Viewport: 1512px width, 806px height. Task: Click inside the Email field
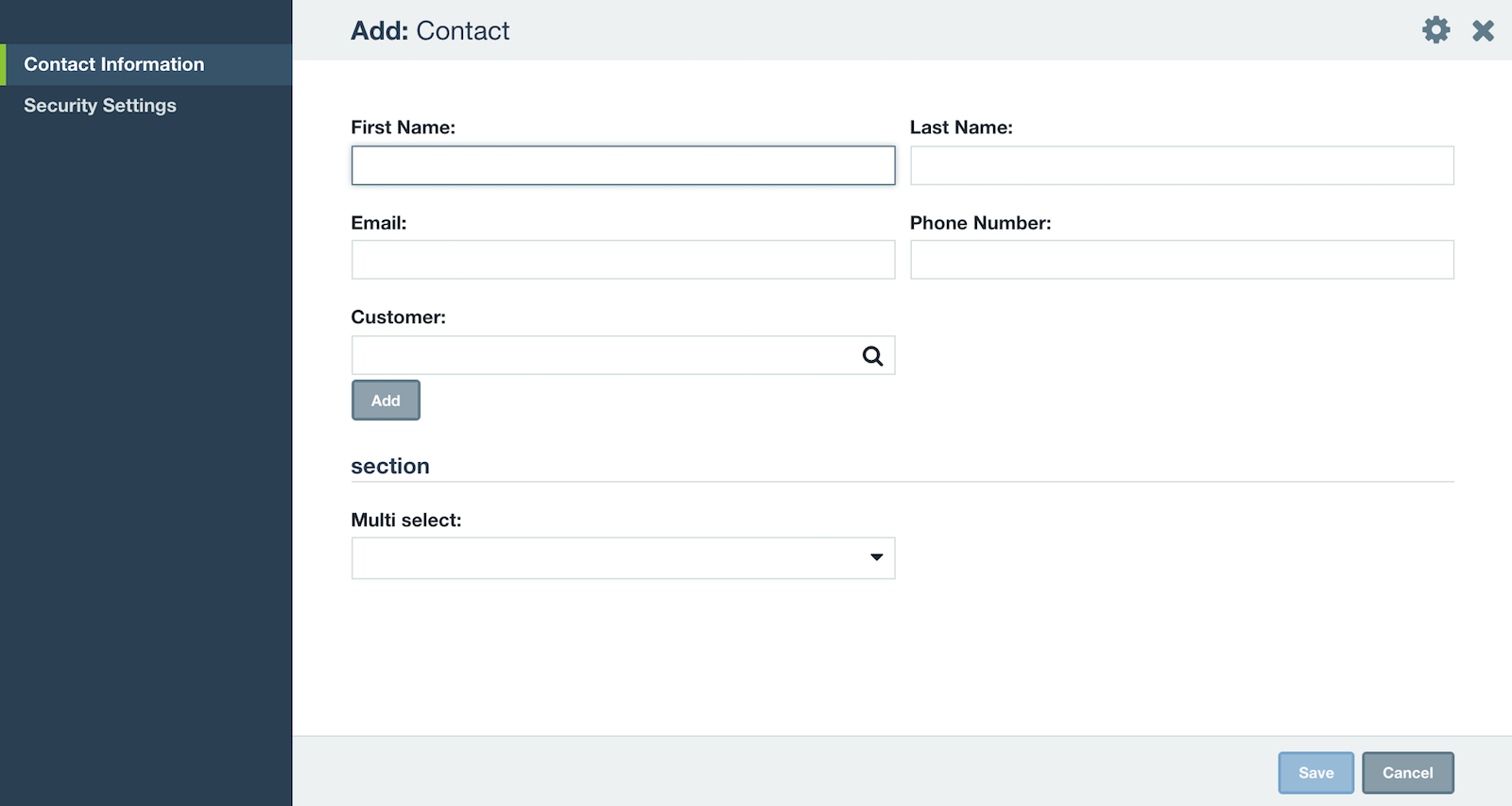[x=623, y=259]
